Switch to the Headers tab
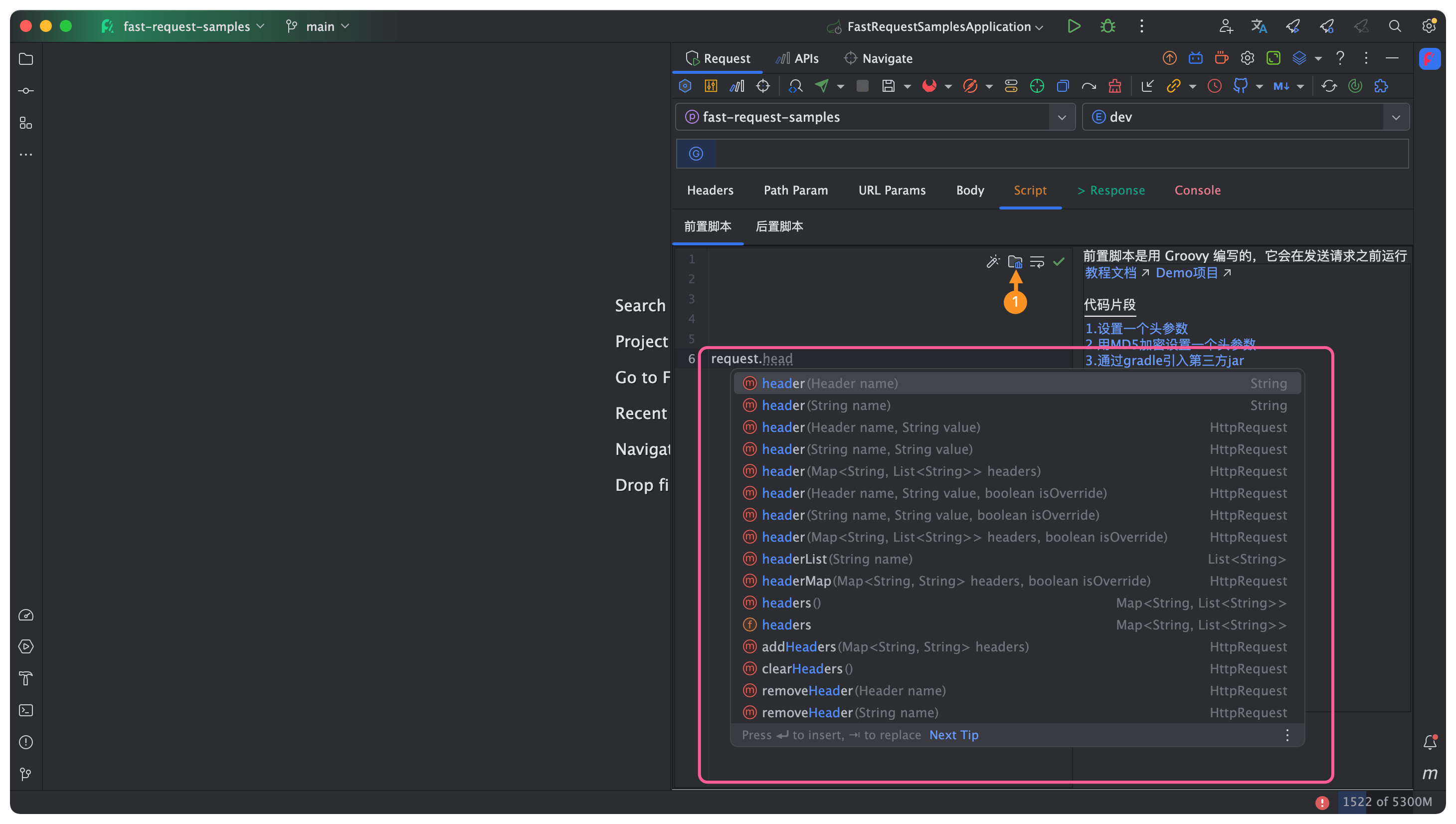This screenshot has height=824, width=1456. point(710,190)
